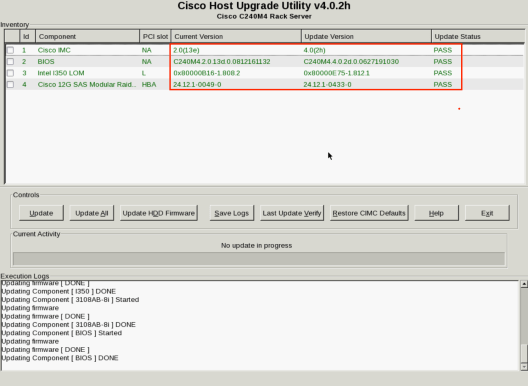
Task: Click execution logs scroll up arrow
Action: pyautogui.click(x=524, y=284)
